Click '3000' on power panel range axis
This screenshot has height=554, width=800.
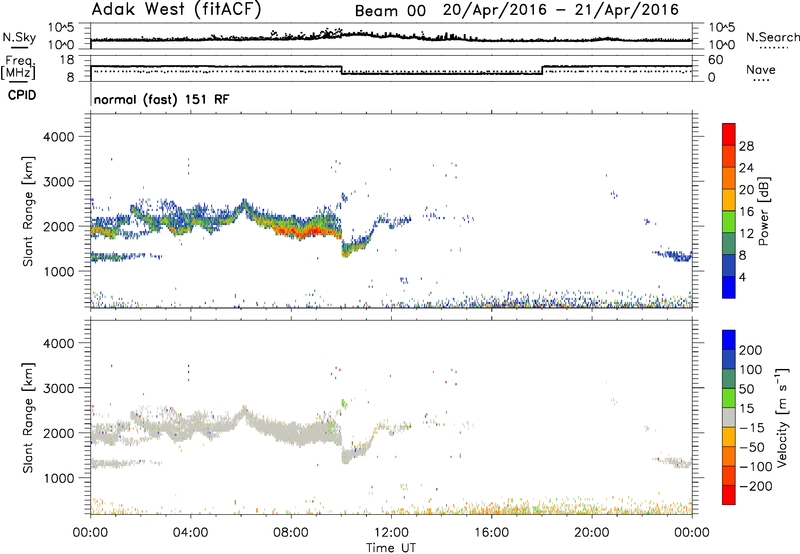tap(59, 182)
